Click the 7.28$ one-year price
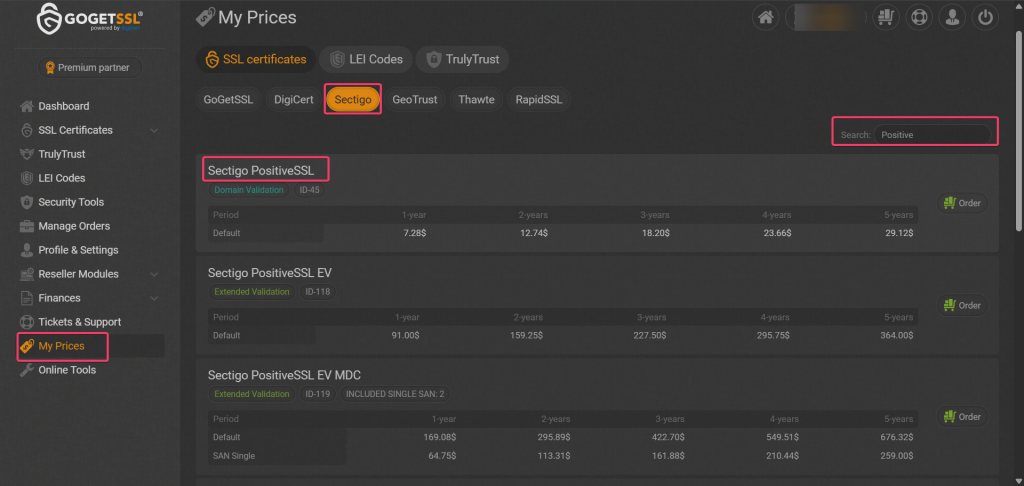The height and width of the screenshot is (486, 1024). tap(414, 233)
